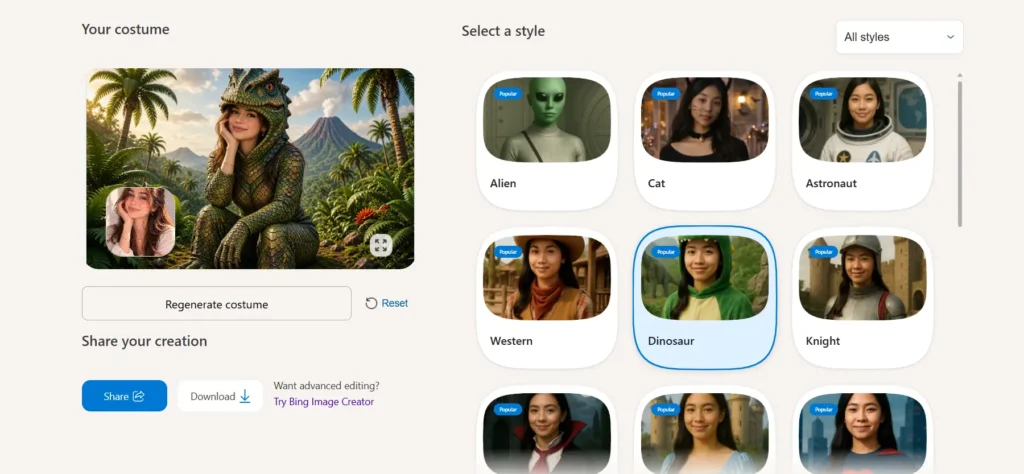Screen dimensions: 1024x474
Task: Choose the Knight style card
Action: (862, 298)
